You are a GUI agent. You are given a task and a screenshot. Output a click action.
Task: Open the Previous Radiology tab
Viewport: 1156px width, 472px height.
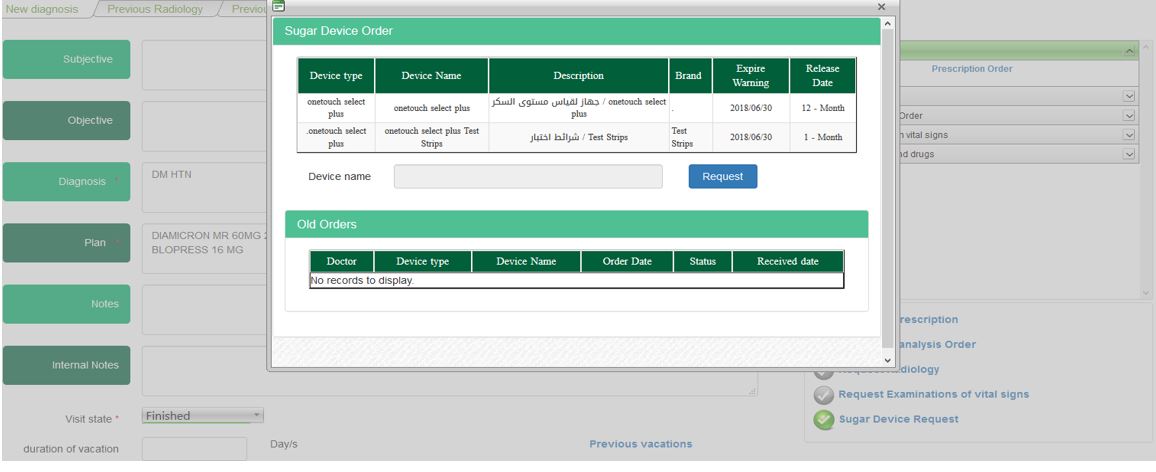pos(155,9)
